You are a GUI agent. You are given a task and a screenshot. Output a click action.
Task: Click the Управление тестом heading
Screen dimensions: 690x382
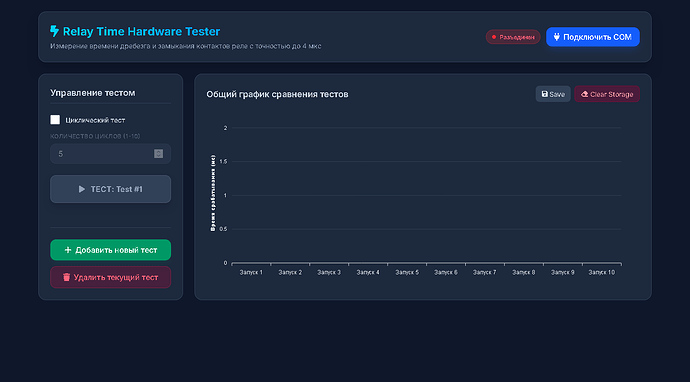pyautogui.click(x=92, y=93)
